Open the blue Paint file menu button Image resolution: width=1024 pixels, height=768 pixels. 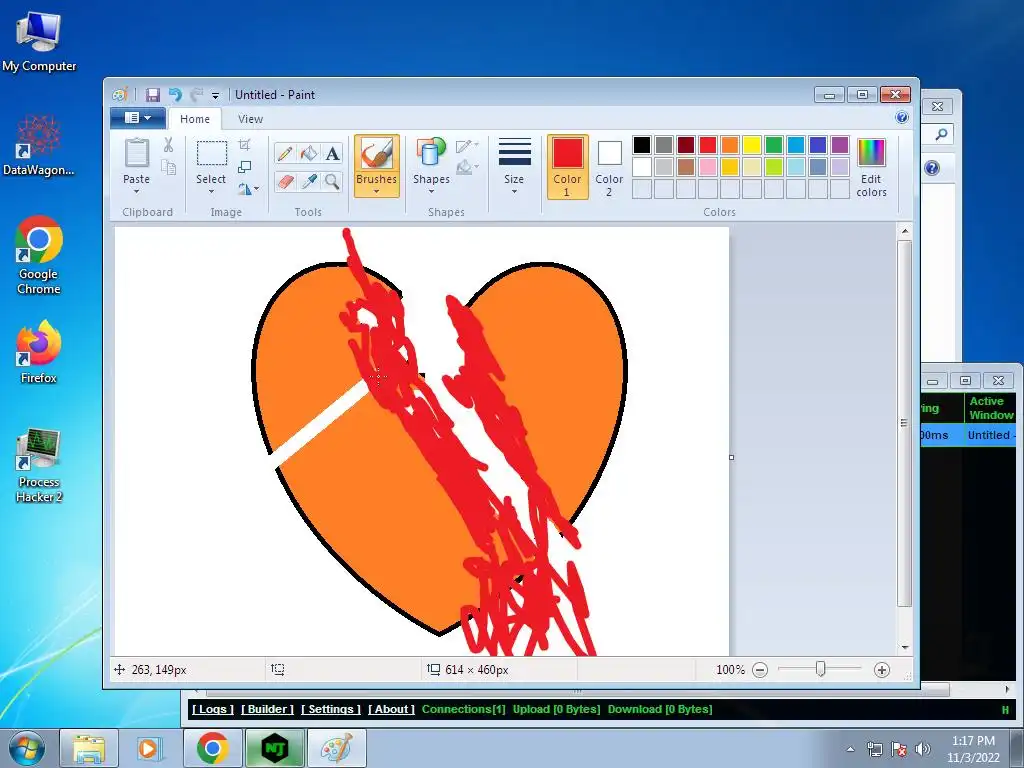(x=138, y=118)
